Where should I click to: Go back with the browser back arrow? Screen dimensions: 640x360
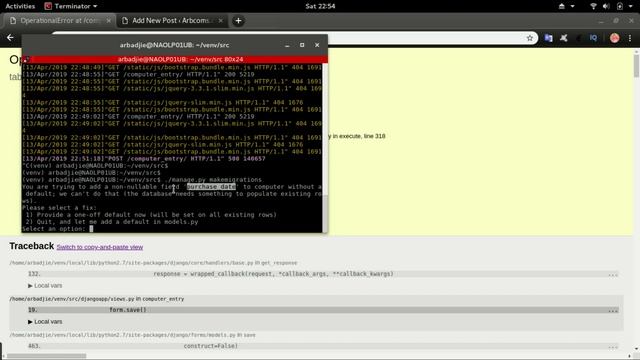[x=10, y=38]
